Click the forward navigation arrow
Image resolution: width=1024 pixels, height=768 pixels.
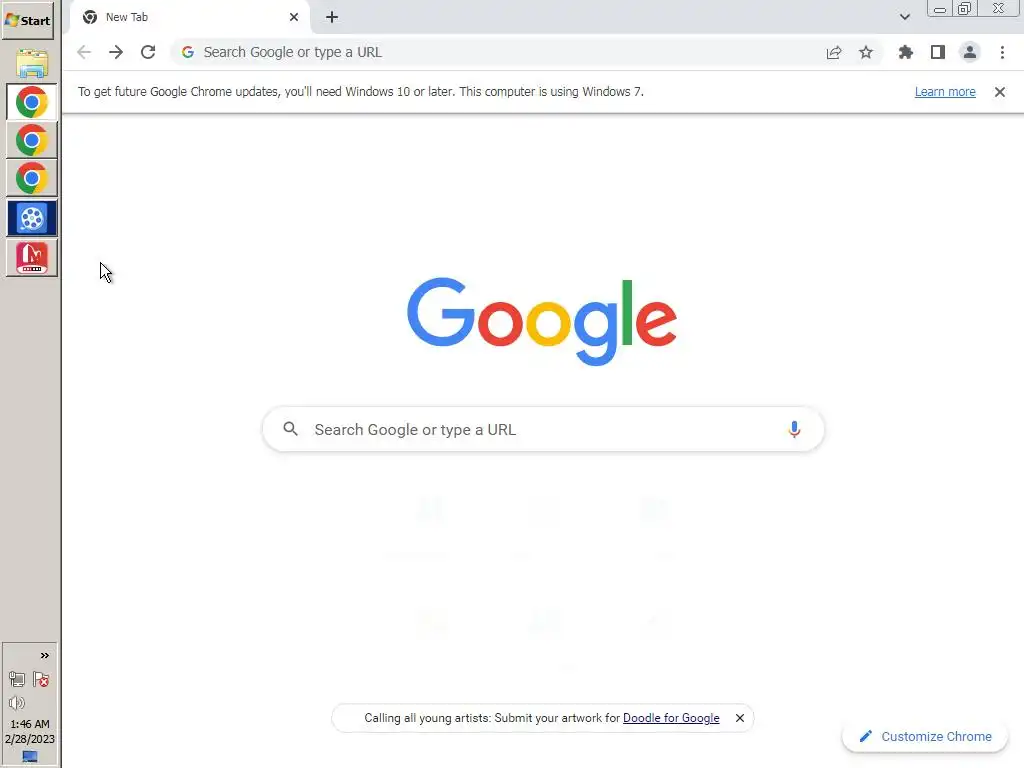pyautogui.click(x=116, y=52)
